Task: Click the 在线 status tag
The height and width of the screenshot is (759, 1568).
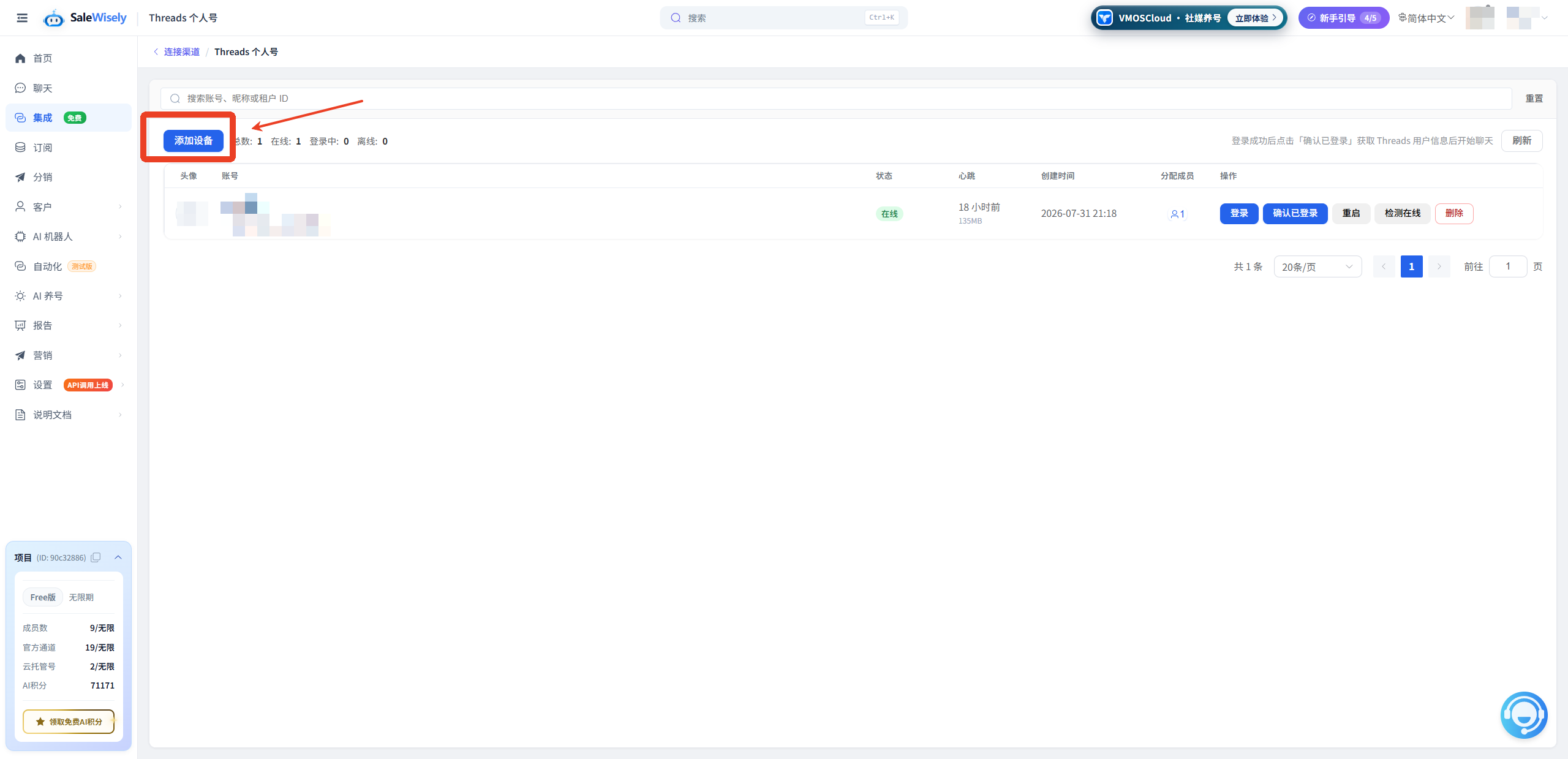Action: [x=889, y=214]
